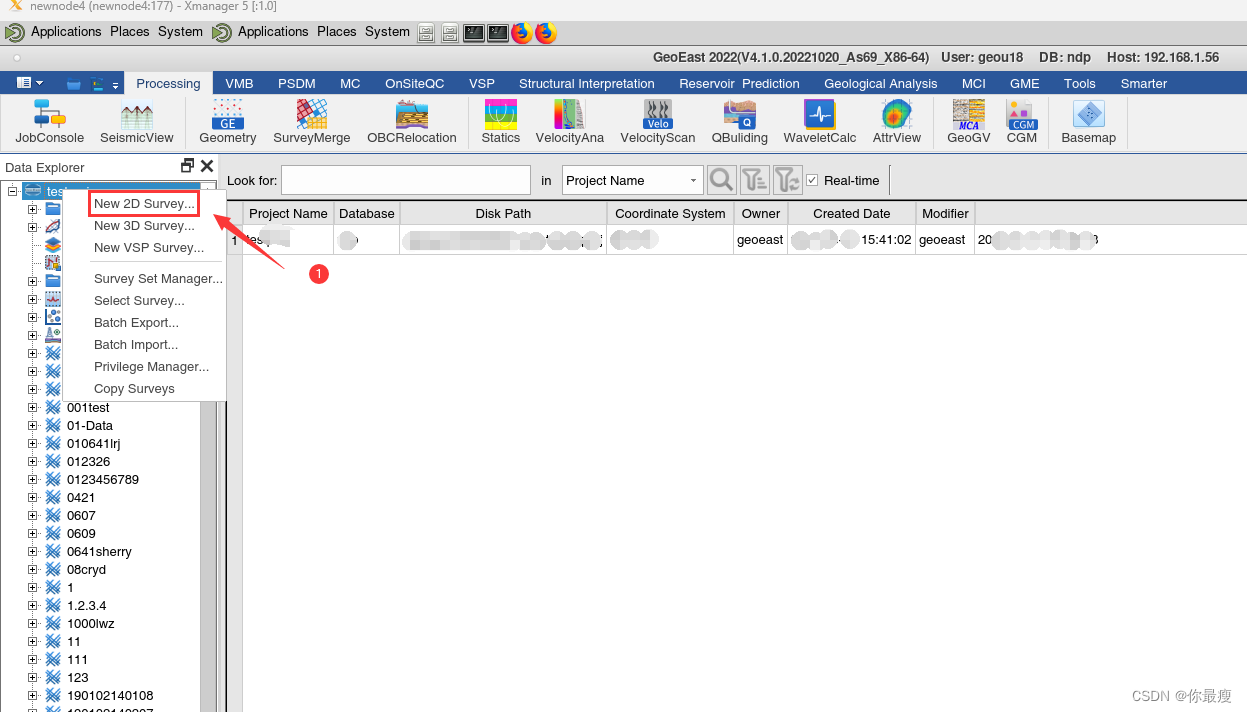Open the first file-cabinet panel launcher
The height and width of the screenshot is (712, 1247).
tap(427, 32)
